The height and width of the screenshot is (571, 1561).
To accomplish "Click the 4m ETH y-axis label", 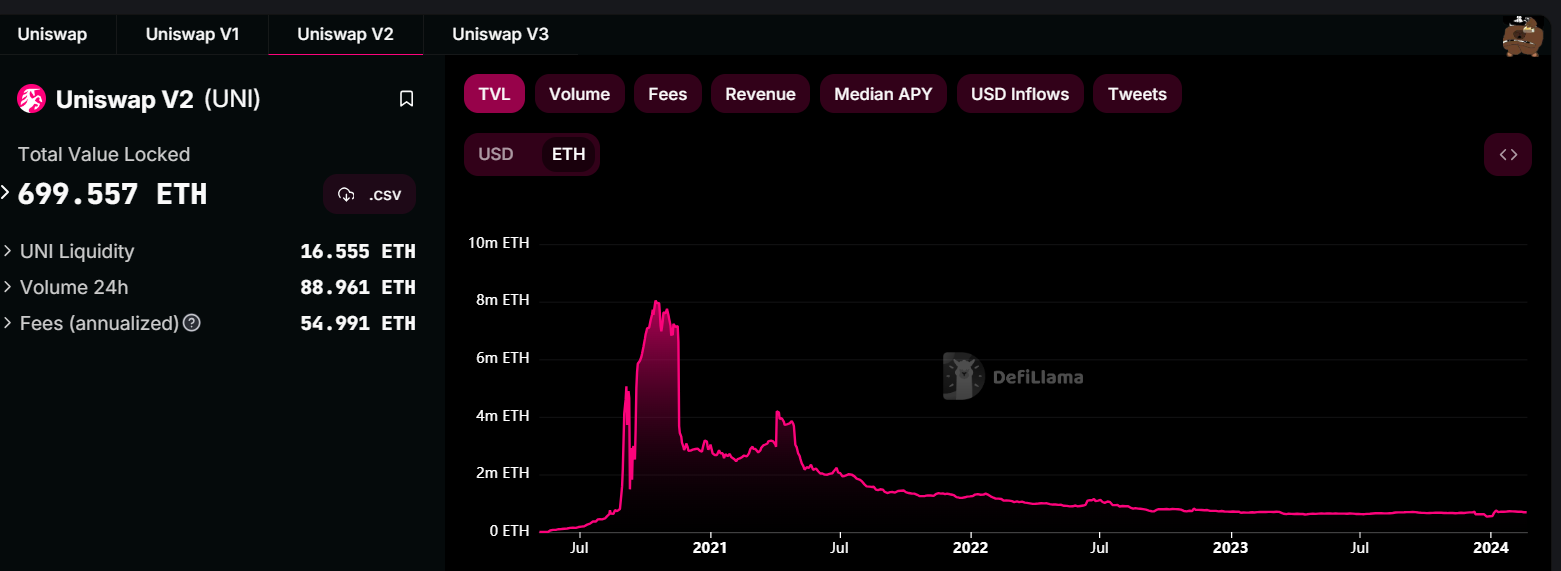I will pos(502,415).
